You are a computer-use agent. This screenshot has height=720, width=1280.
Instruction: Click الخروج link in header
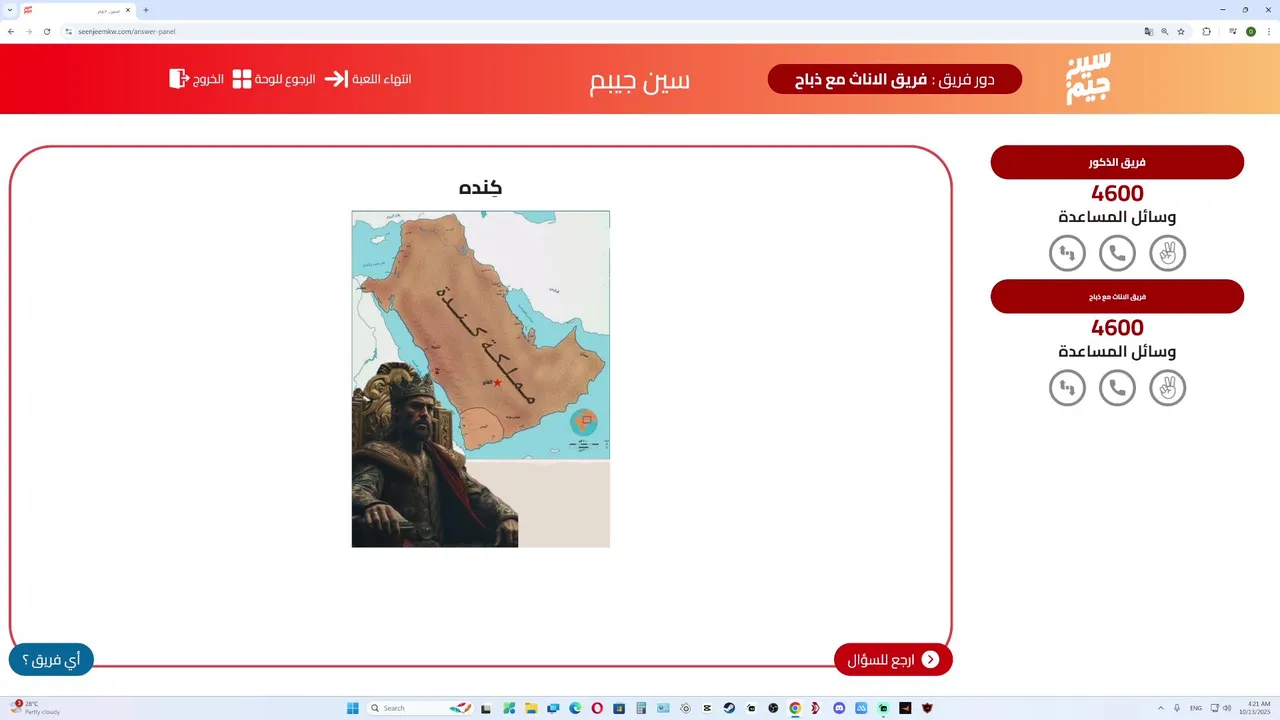(209, 78)
